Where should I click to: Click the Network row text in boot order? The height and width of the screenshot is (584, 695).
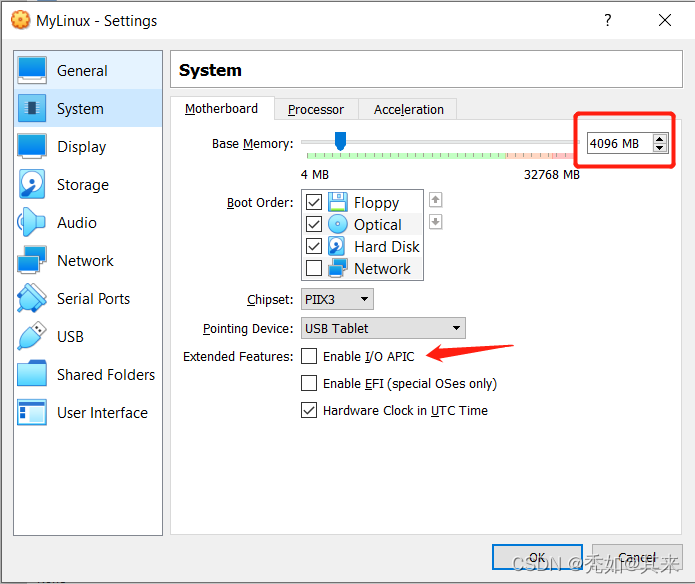click(x=382, y=269)
